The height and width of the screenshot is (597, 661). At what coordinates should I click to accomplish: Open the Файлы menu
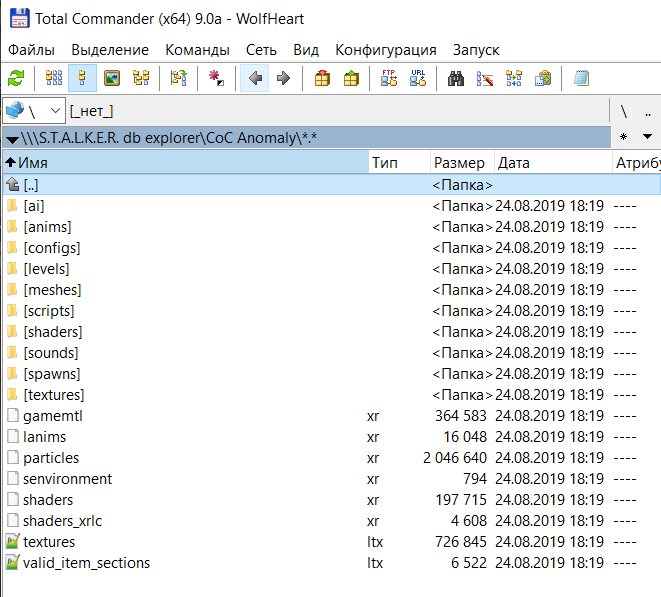coord(31,50)
